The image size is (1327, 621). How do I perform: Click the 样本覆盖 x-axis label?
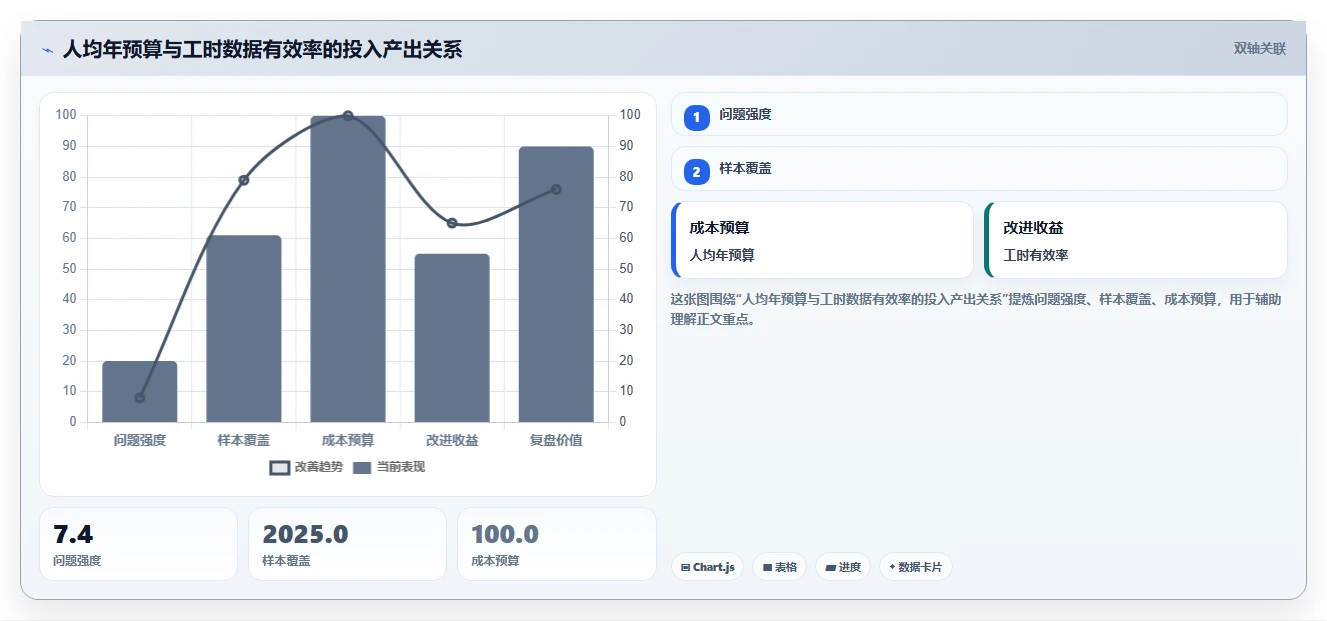click(244, 440)
